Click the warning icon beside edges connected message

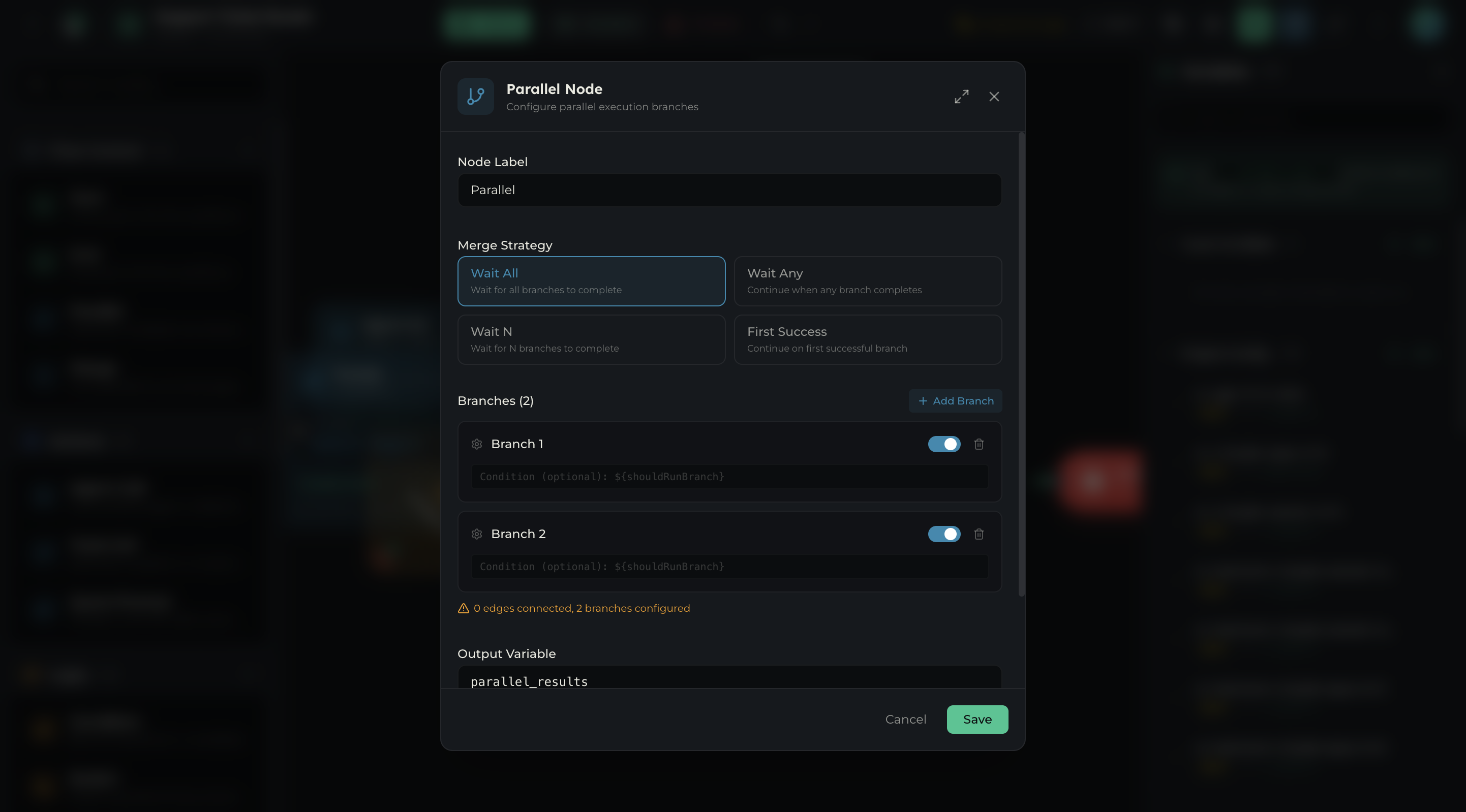tap(463, 608)
